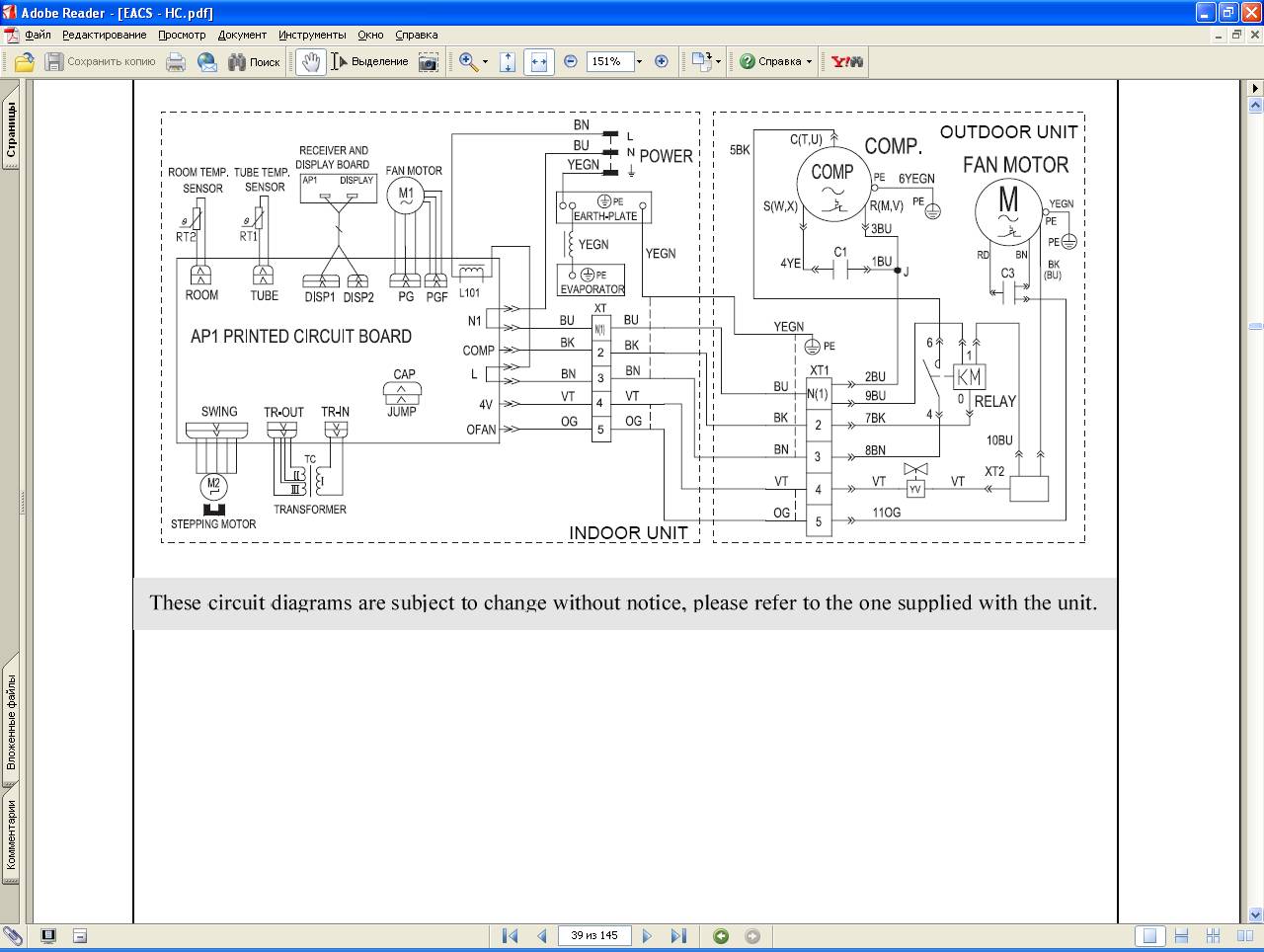Toggle the Fit Width view button

click(x=538, y=62)
